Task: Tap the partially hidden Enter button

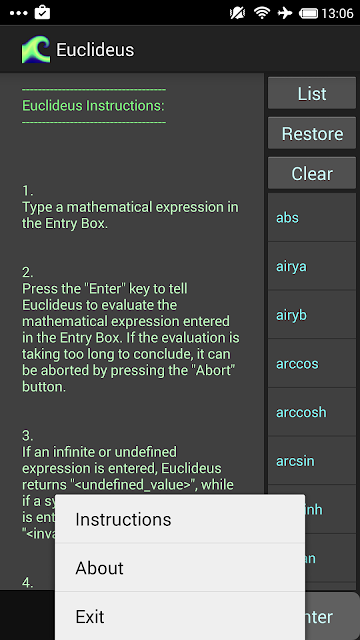Action: (332, 616)
